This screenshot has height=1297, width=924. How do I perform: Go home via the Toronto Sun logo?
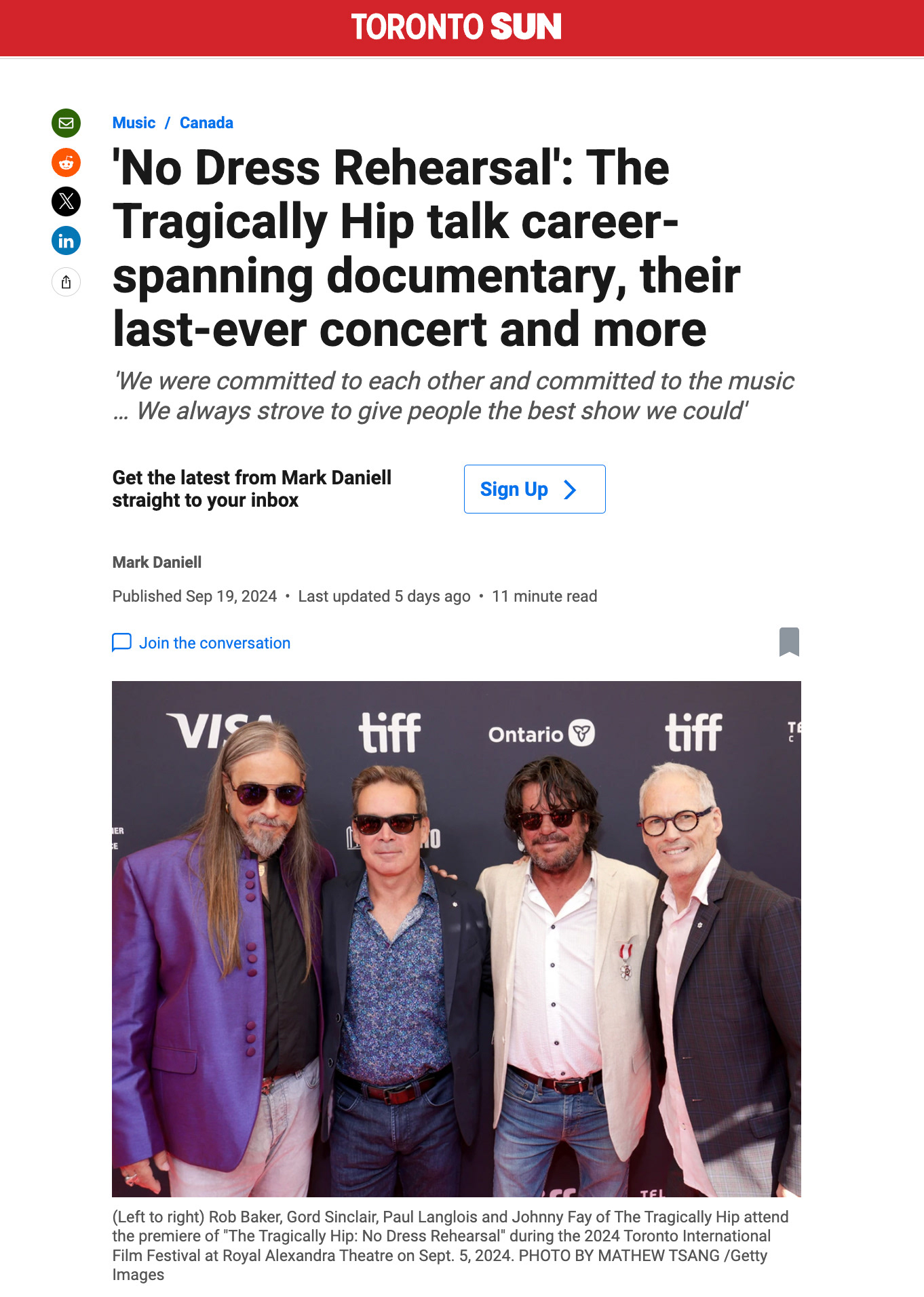pyautogui.click(x=457, y=27)
